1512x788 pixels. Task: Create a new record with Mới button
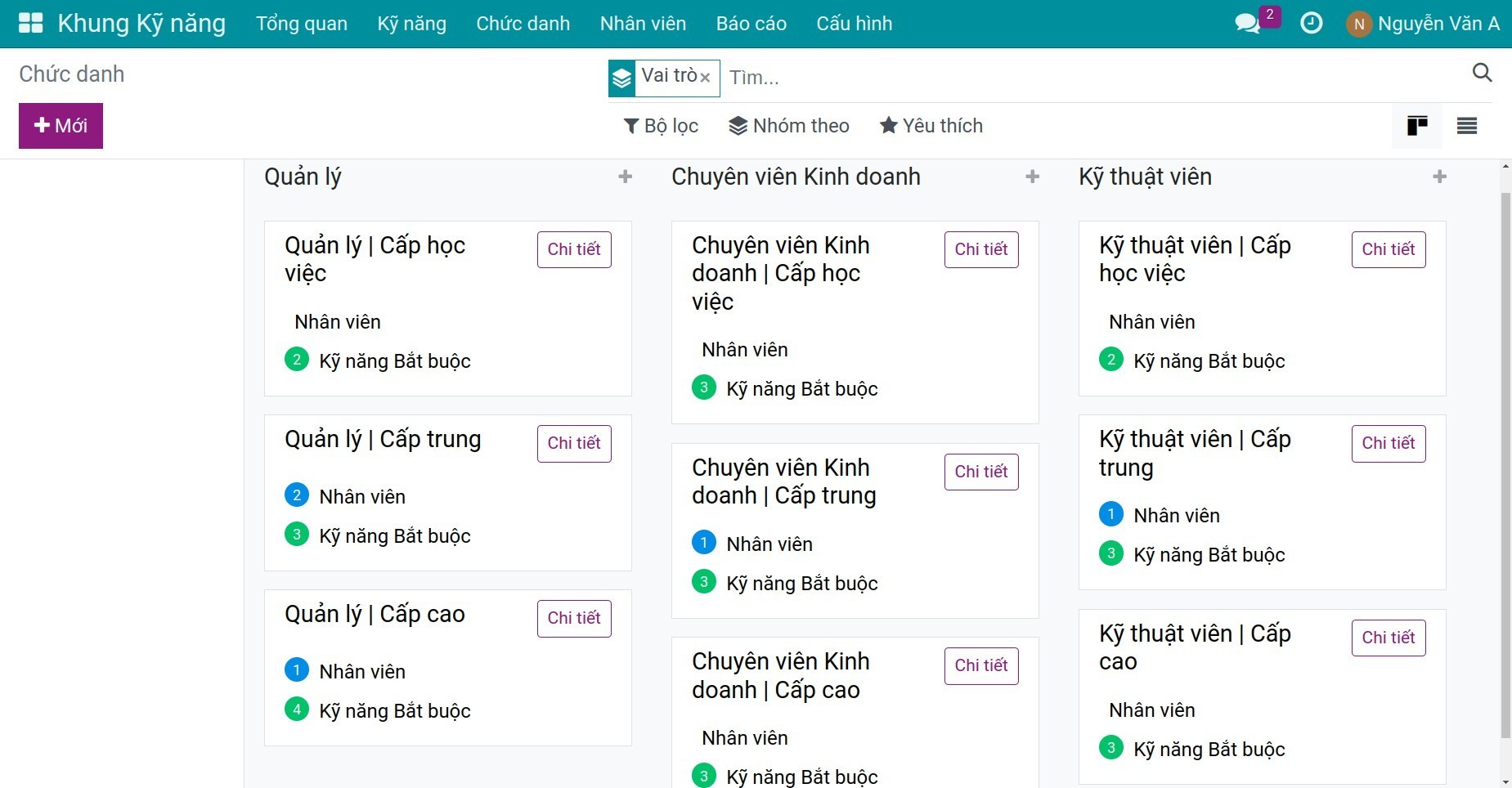coord(61,126)
